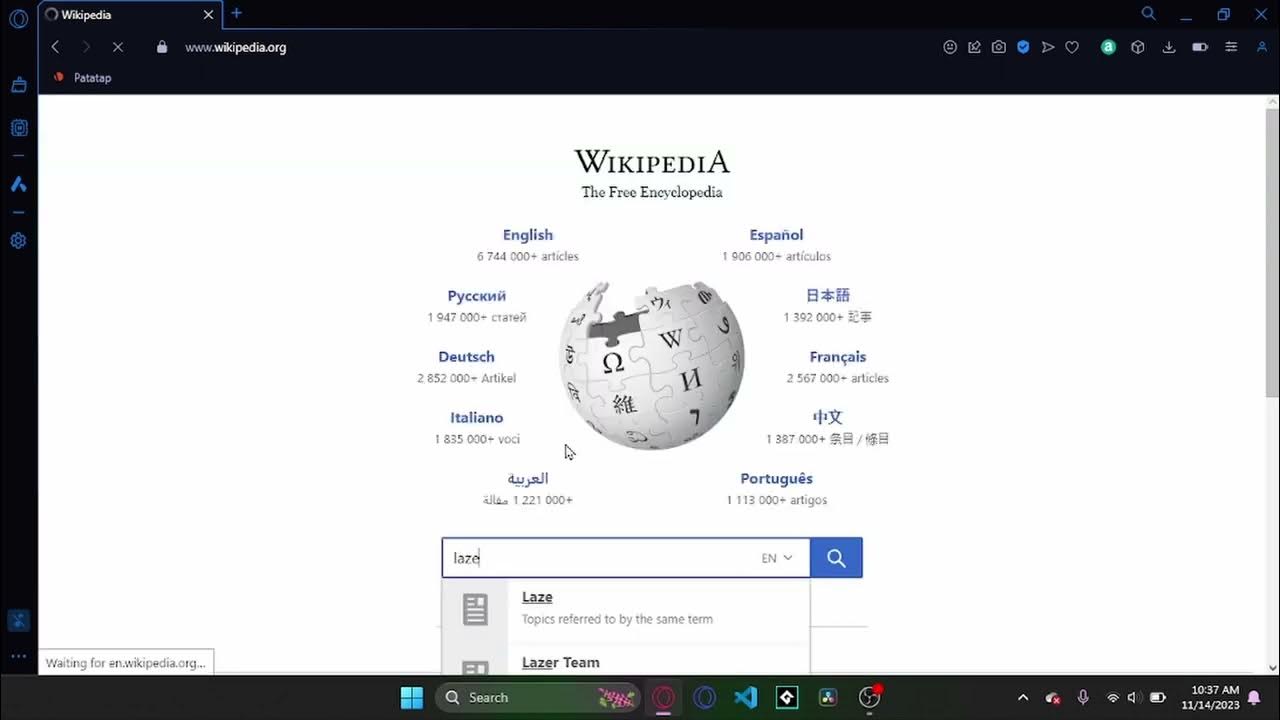Click the site padlock security icon

click(162, 47)
